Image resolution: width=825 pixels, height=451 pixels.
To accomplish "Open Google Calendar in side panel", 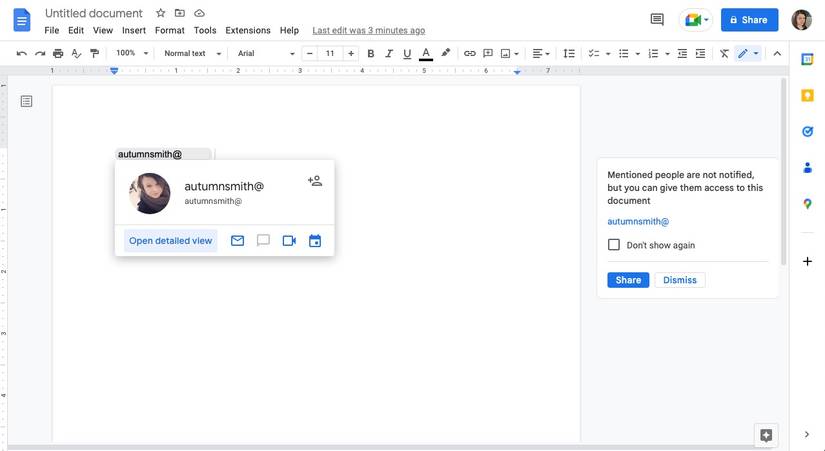I will pos(807,59).
